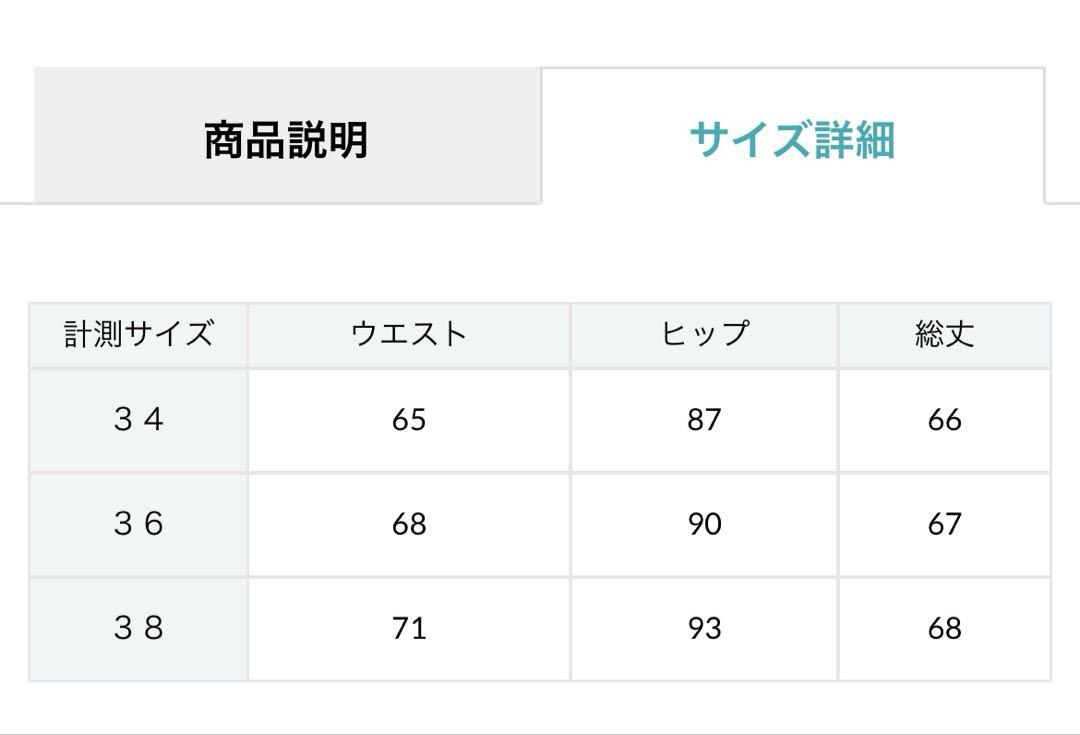Click hip value 90 cell
1080x735 pixels.
(x=704, y=524)
